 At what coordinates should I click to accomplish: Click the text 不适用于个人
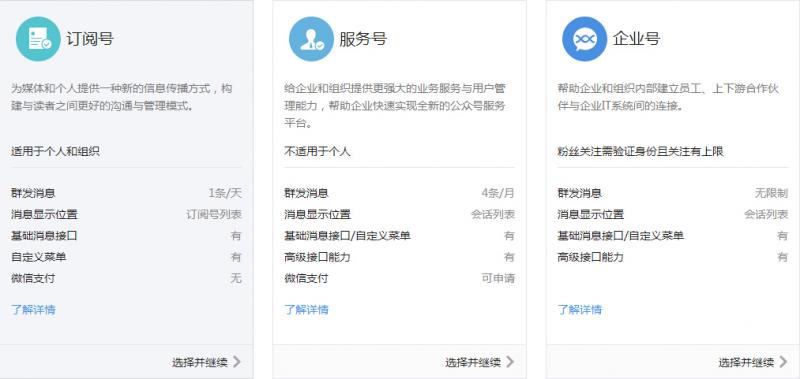click(317, 151)
